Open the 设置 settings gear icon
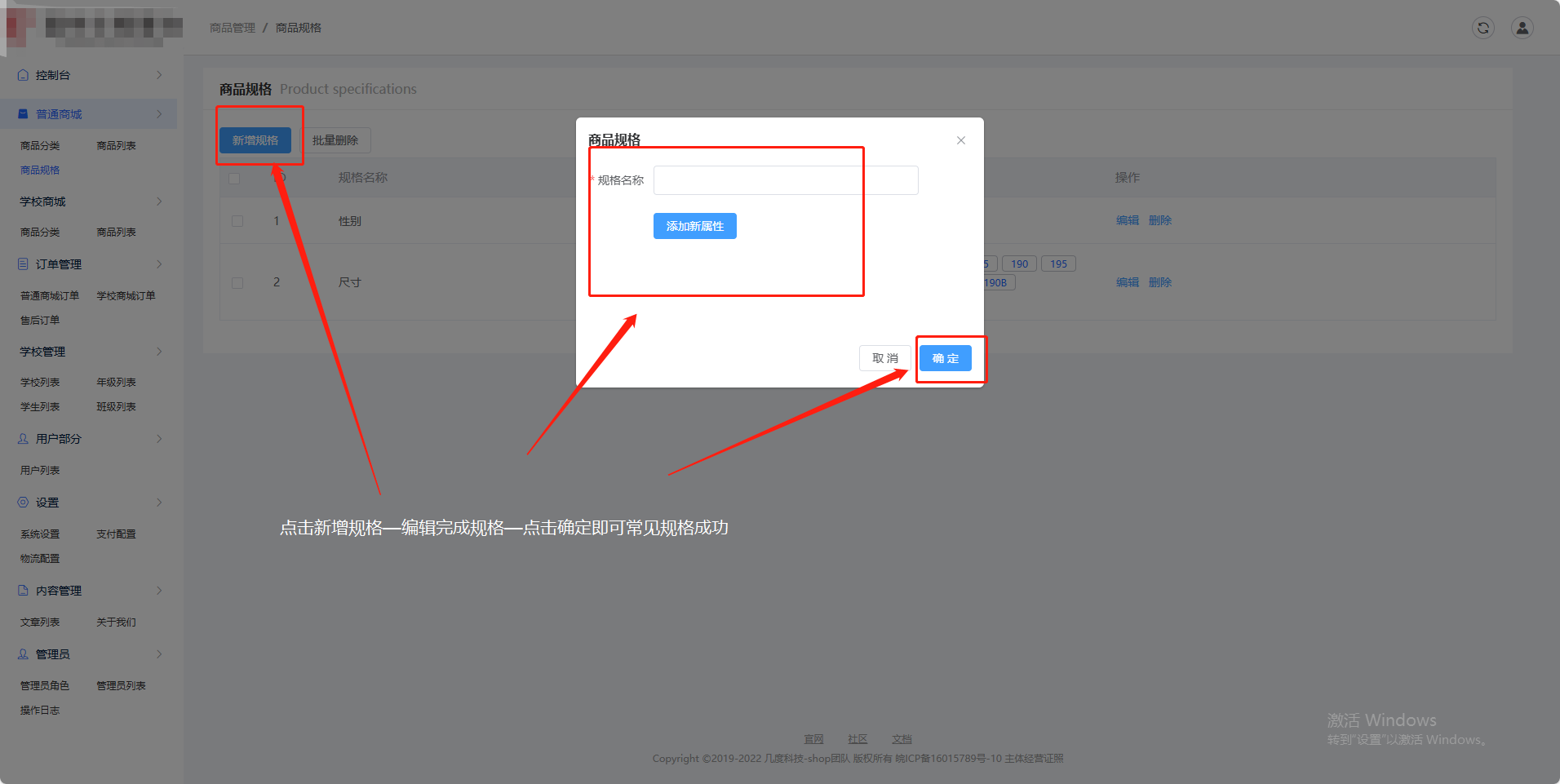Viewport: 1560px width, 784px height. click(x=22, y=502)
